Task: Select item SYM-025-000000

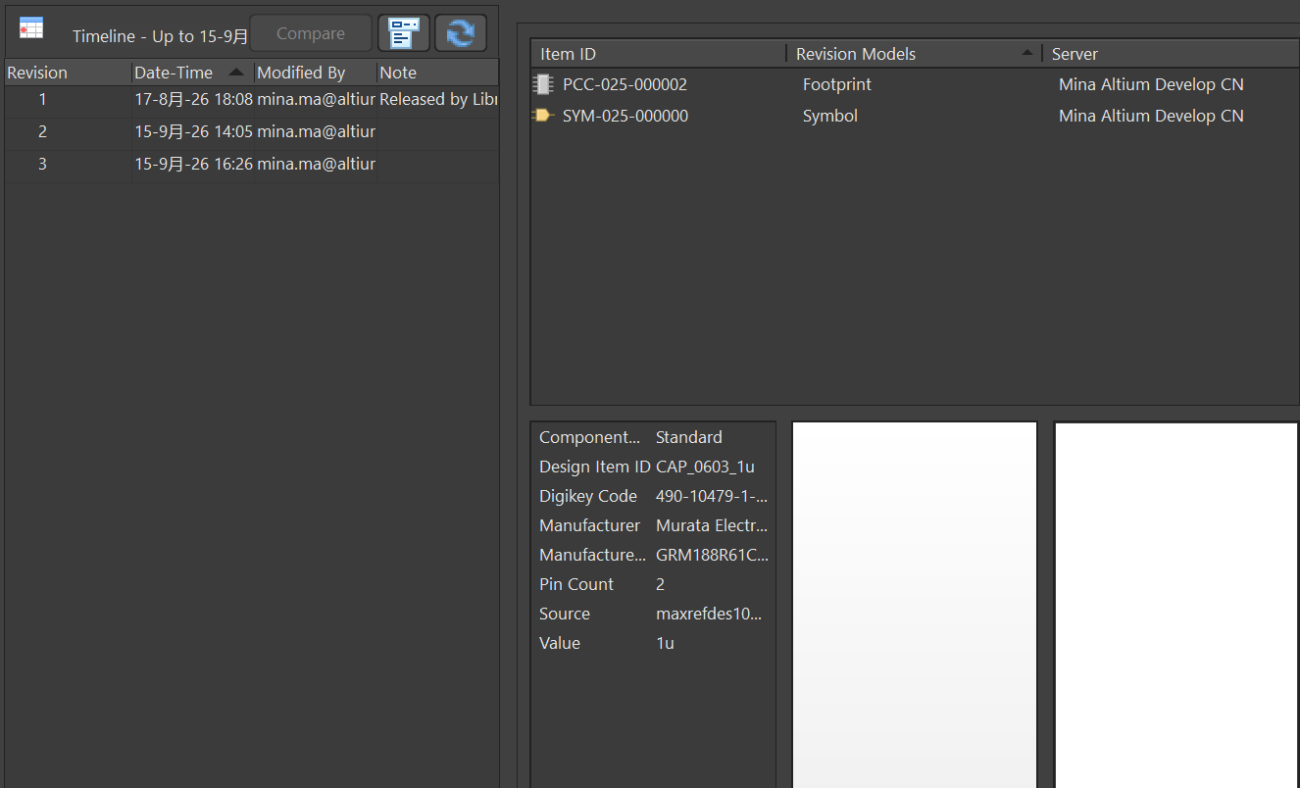Action: 625,116
